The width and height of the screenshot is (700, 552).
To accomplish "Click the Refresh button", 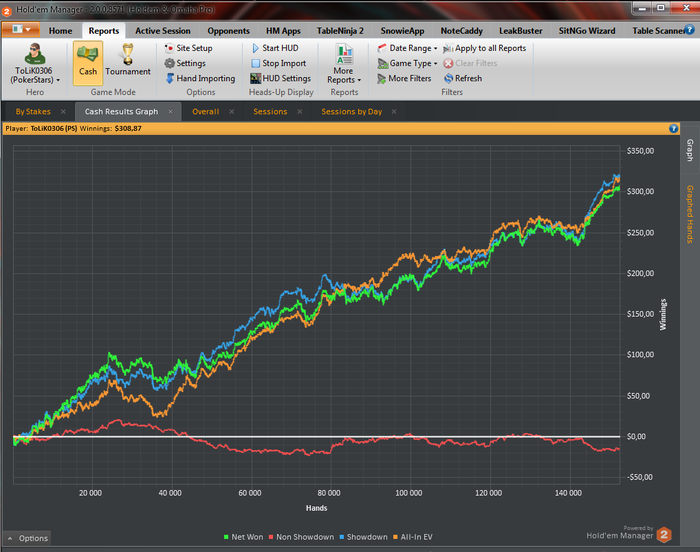I will click(463, 78).
